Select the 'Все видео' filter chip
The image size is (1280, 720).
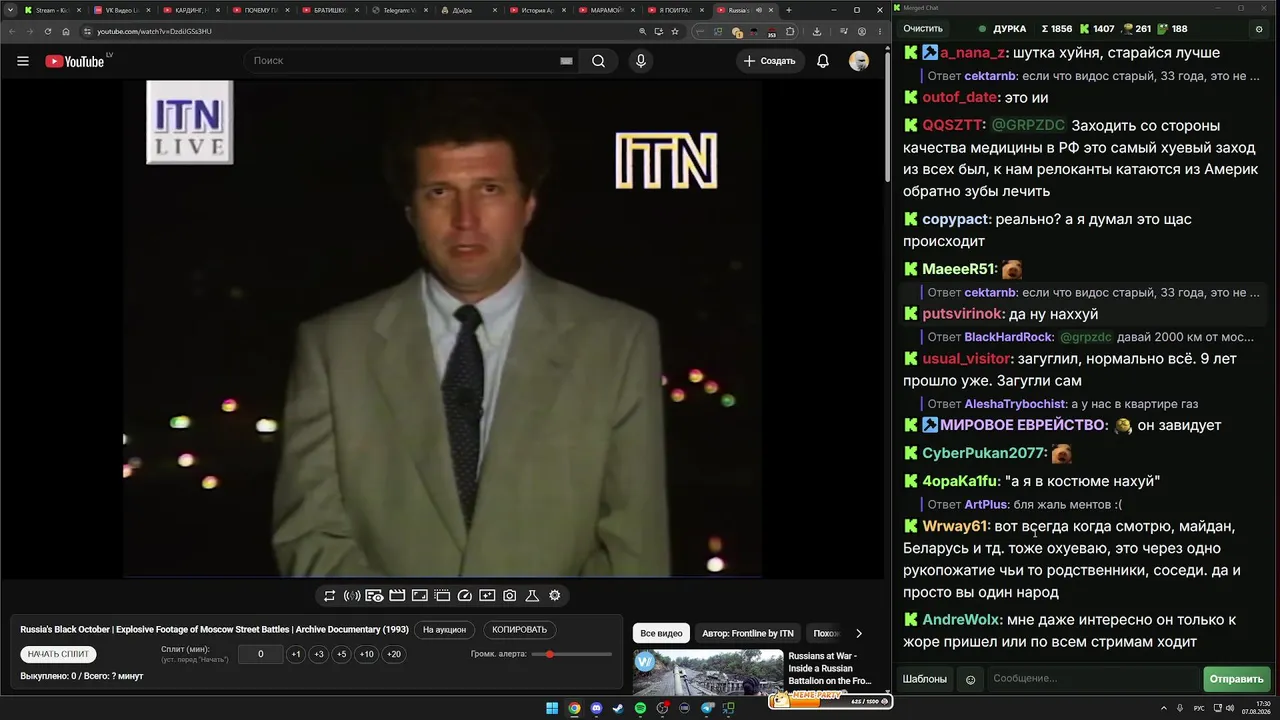(x=661, y=633)
